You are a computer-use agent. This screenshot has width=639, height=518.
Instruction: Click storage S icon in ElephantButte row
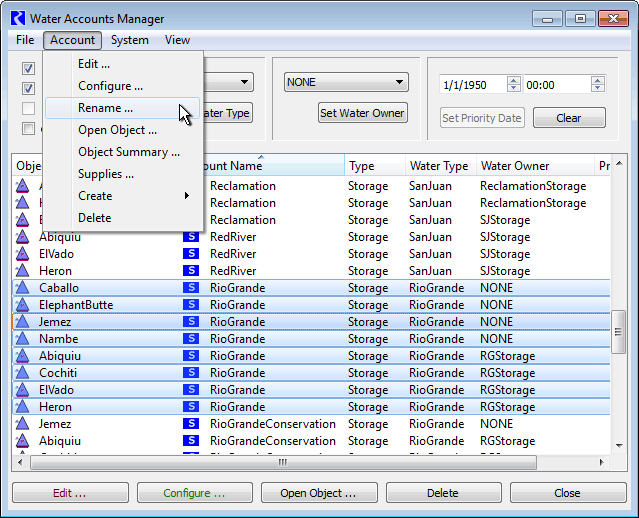point(191,305)
